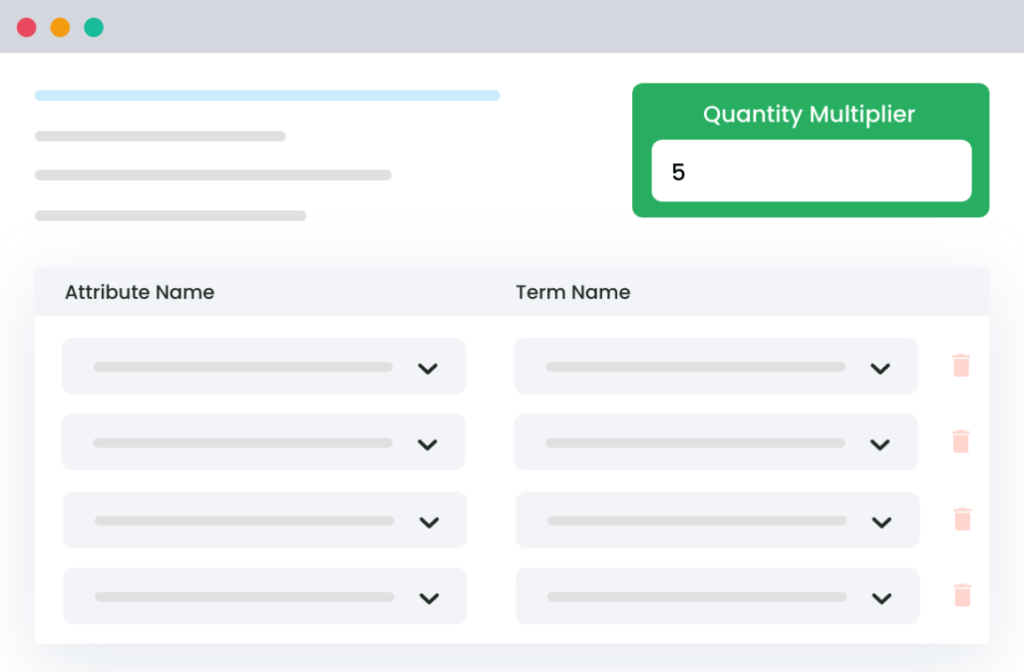Expand the third Term Name dropdown

click(x=718, y=520)
